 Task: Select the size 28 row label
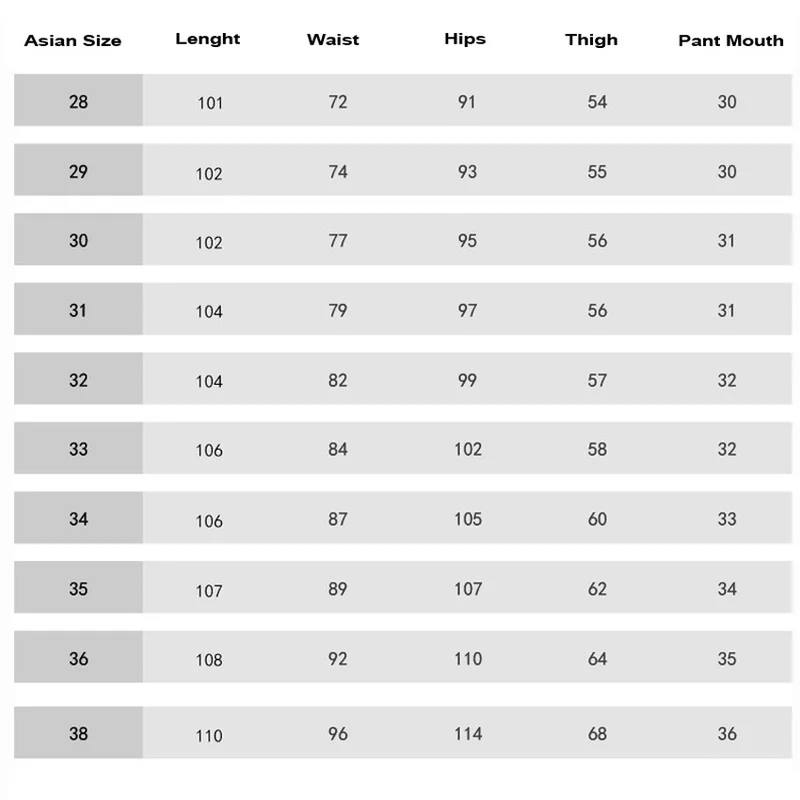coord(78,101)
